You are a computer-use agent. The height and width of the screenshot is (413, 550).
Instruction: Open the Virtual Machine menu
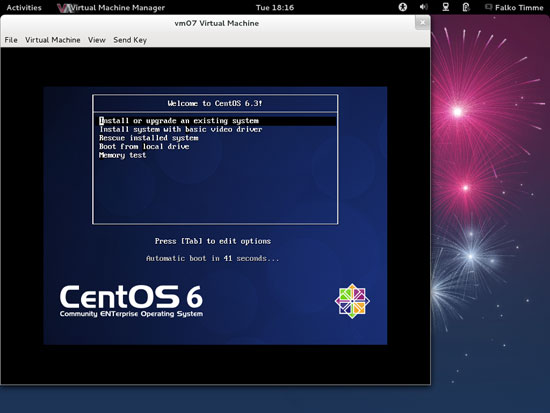pos(53,40)
